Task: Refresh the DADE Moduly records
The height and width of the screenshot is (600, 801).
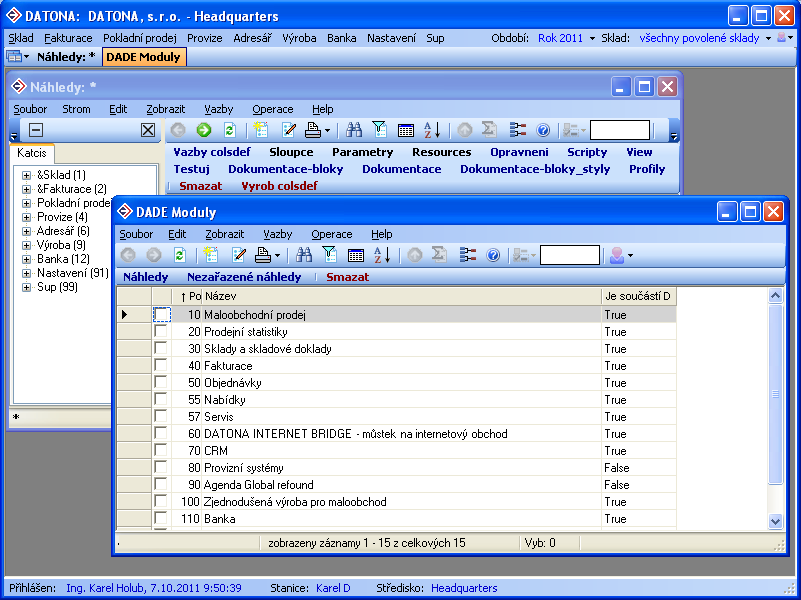Action: click(x=179, y=255)
